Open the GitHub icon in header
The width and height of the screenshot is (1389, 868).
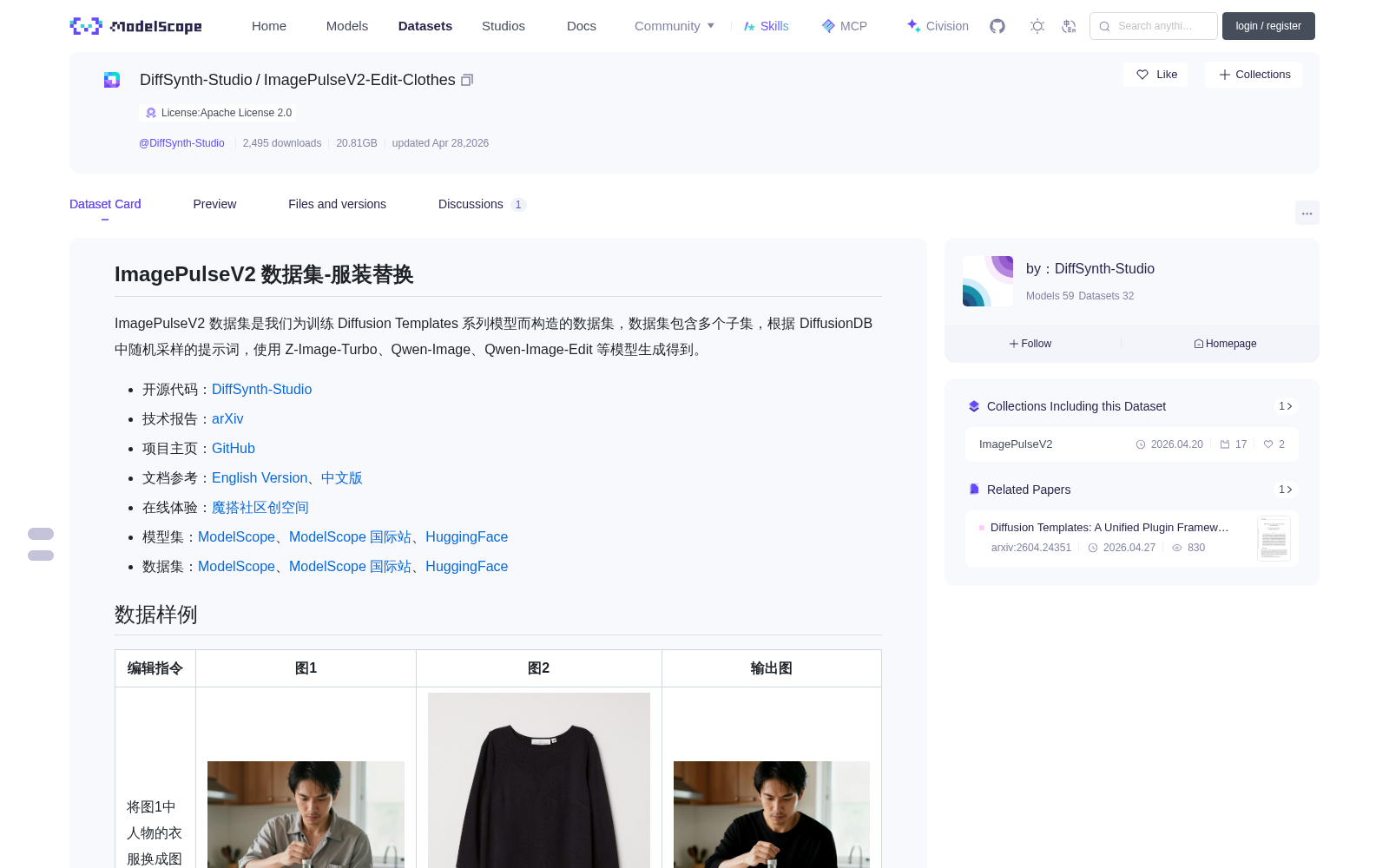(997, 26)
